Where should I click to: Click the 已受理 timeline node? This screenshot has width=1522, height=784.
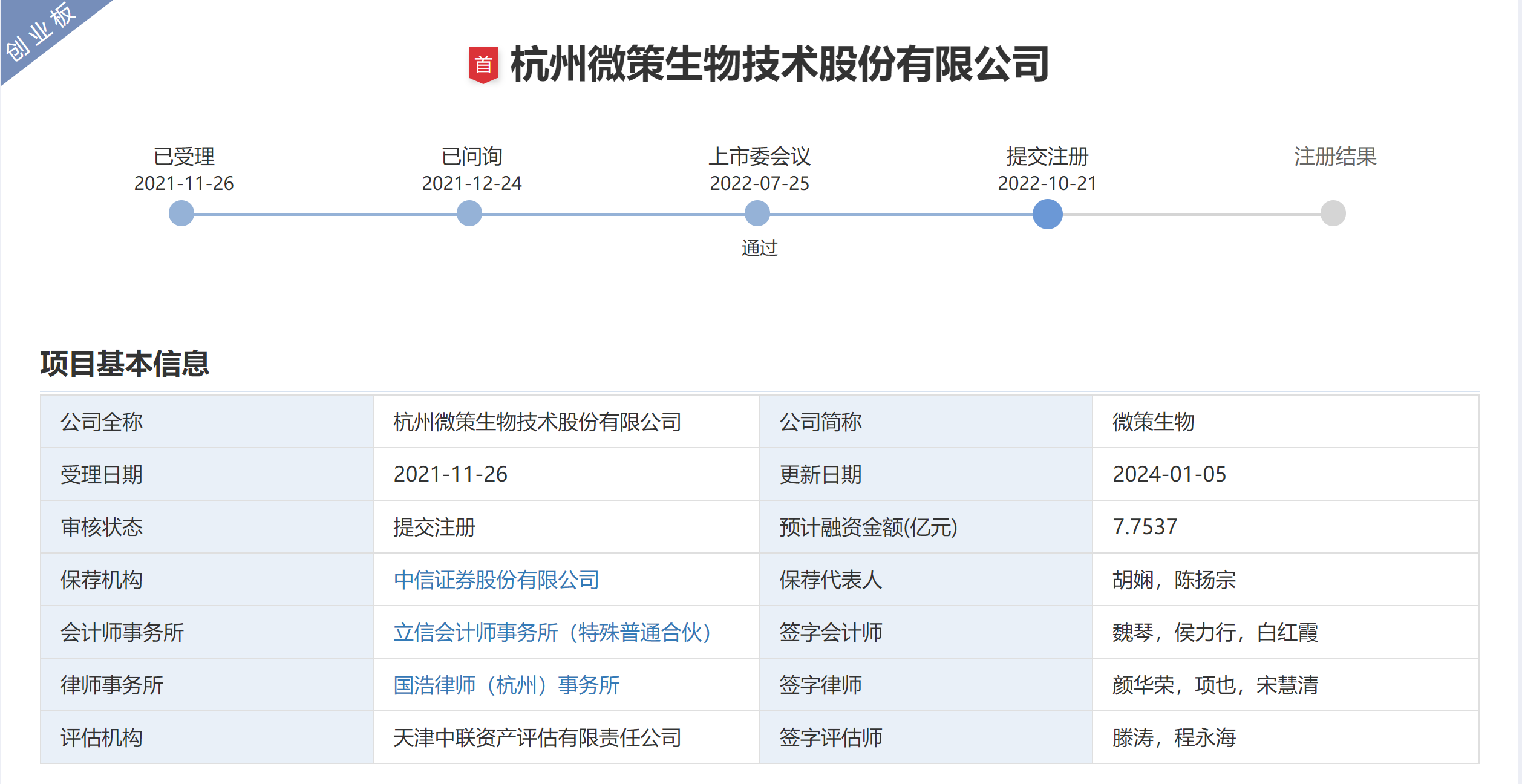pyautogui.click(x=181, y=214)
